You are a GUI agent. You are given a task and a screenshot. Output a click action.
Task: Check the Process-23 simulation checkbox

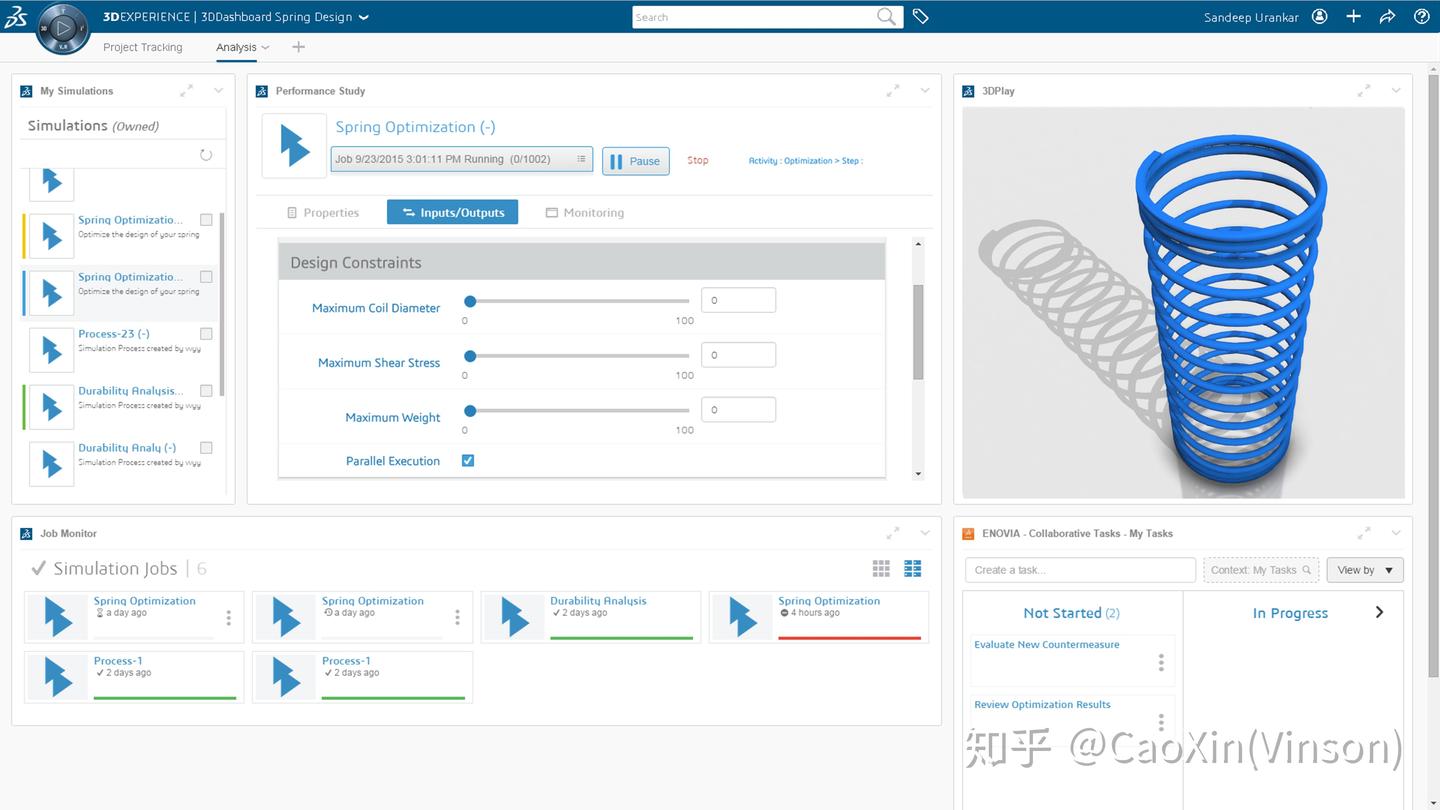[206, 334]
